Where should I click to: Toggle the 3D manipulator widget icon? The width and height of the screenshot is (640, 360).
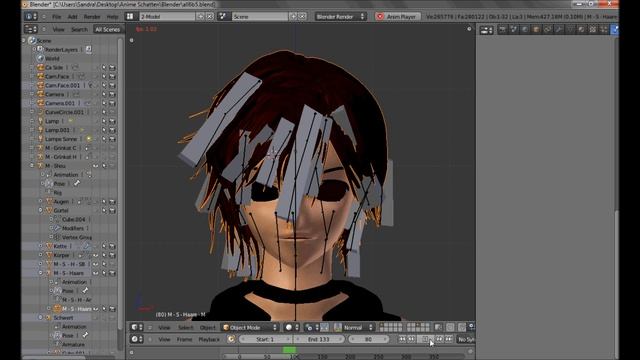[x=324, y=327]
